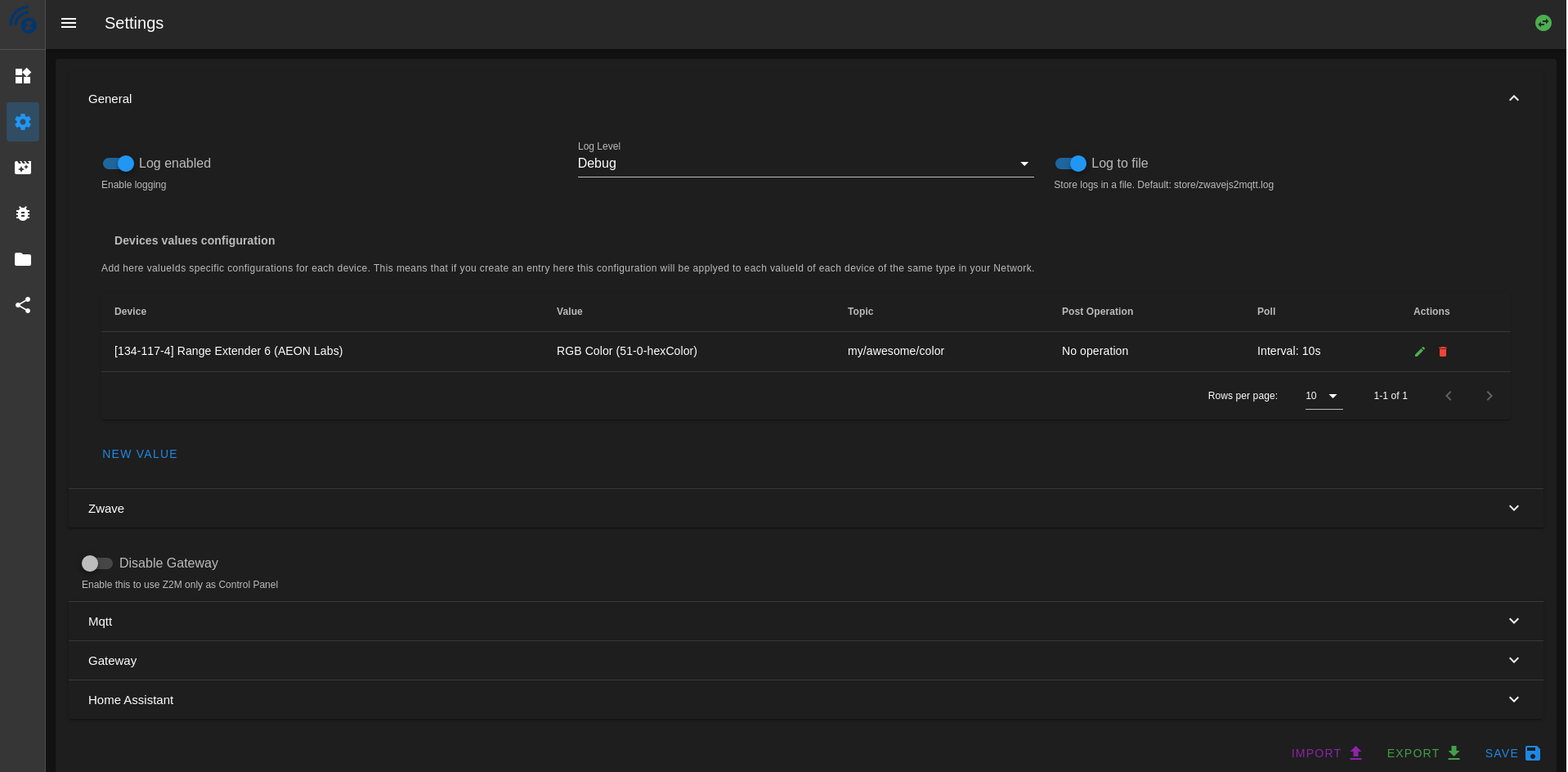This screenshot has height=772, width=1568.
Task: Select the No operation cell
Action: (1095, 351)
